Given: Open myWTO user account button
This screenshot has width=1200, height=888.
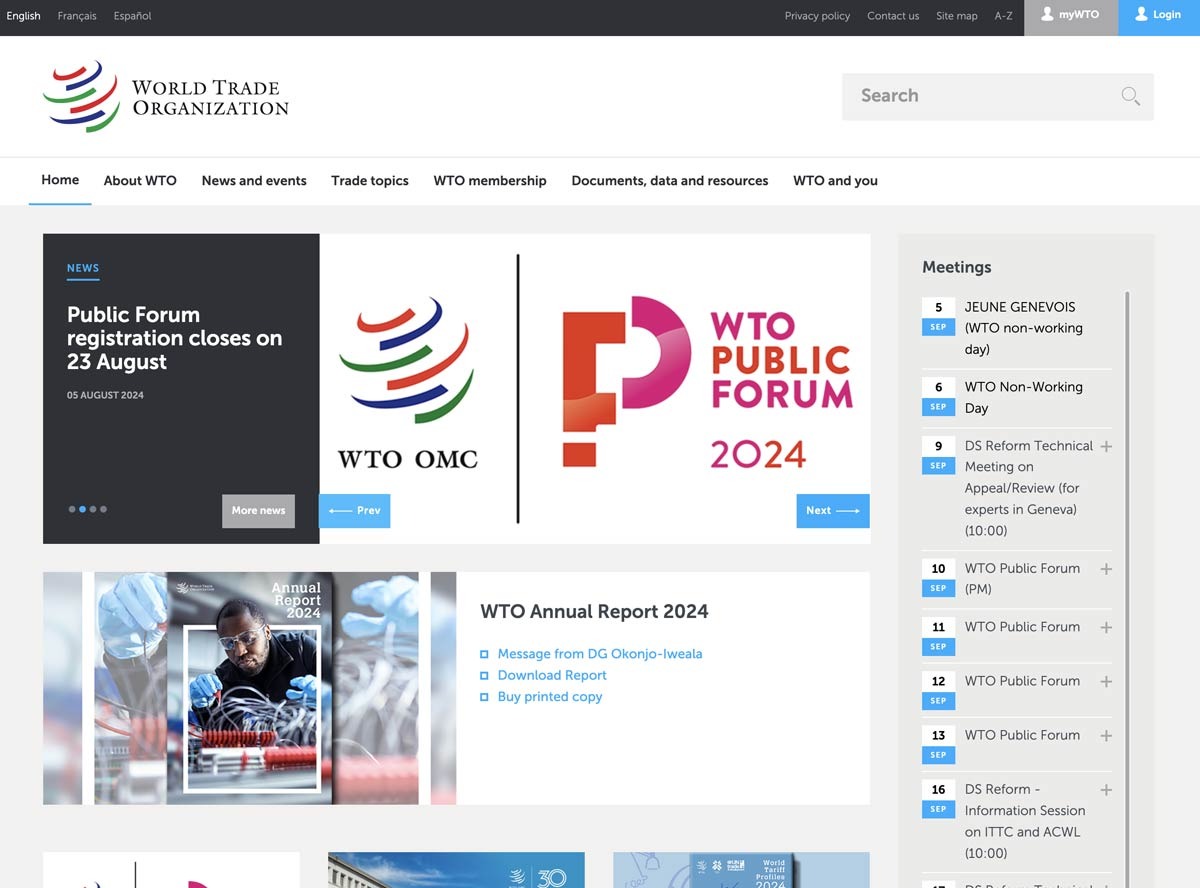Looking at the screenshot, I should (x=1070, y=16).
